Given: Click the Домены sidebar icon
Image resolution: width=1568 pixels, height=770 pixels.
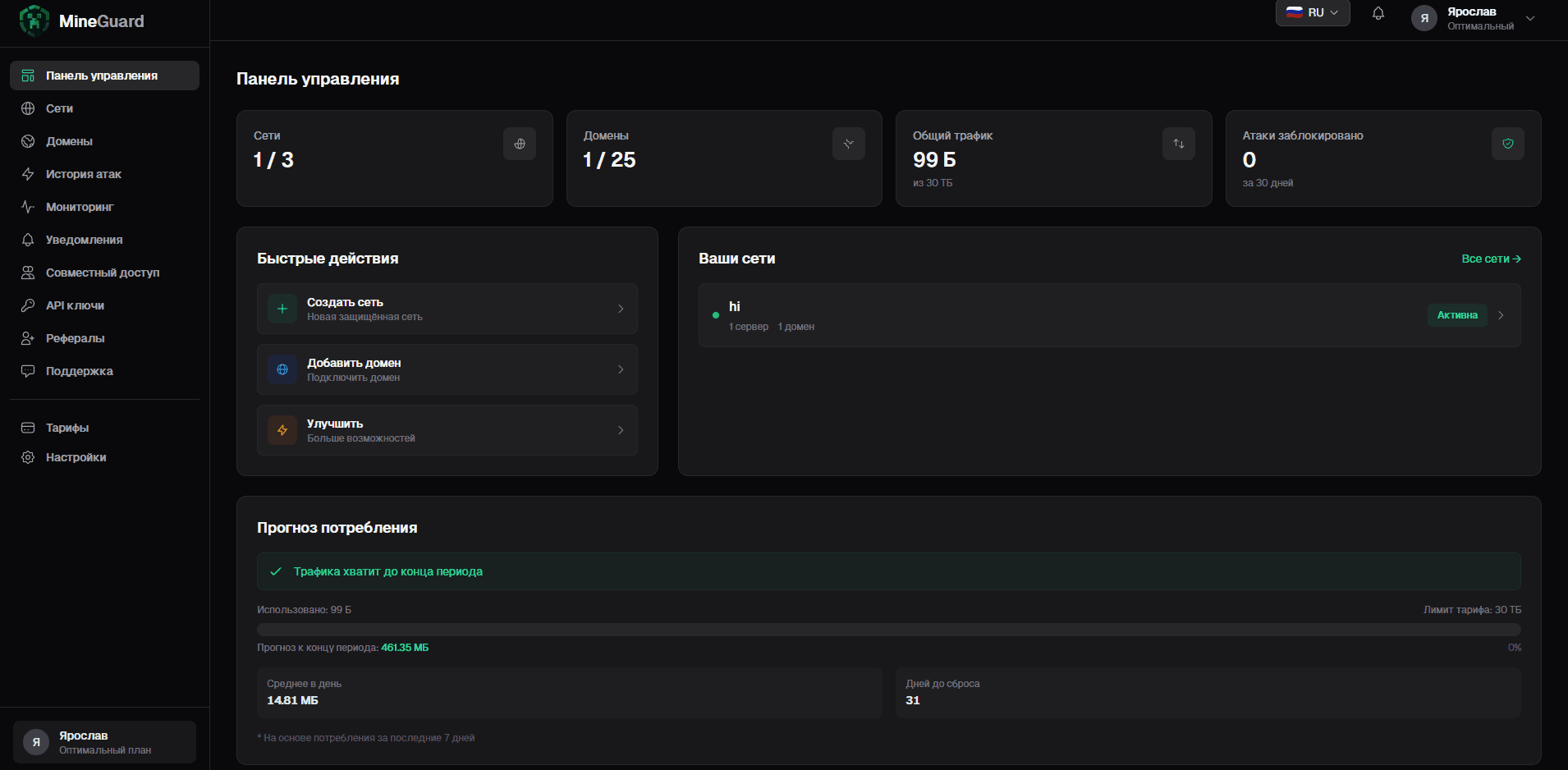Looking at the screenshot, I should pyautogui.click(x=28, y=141).
